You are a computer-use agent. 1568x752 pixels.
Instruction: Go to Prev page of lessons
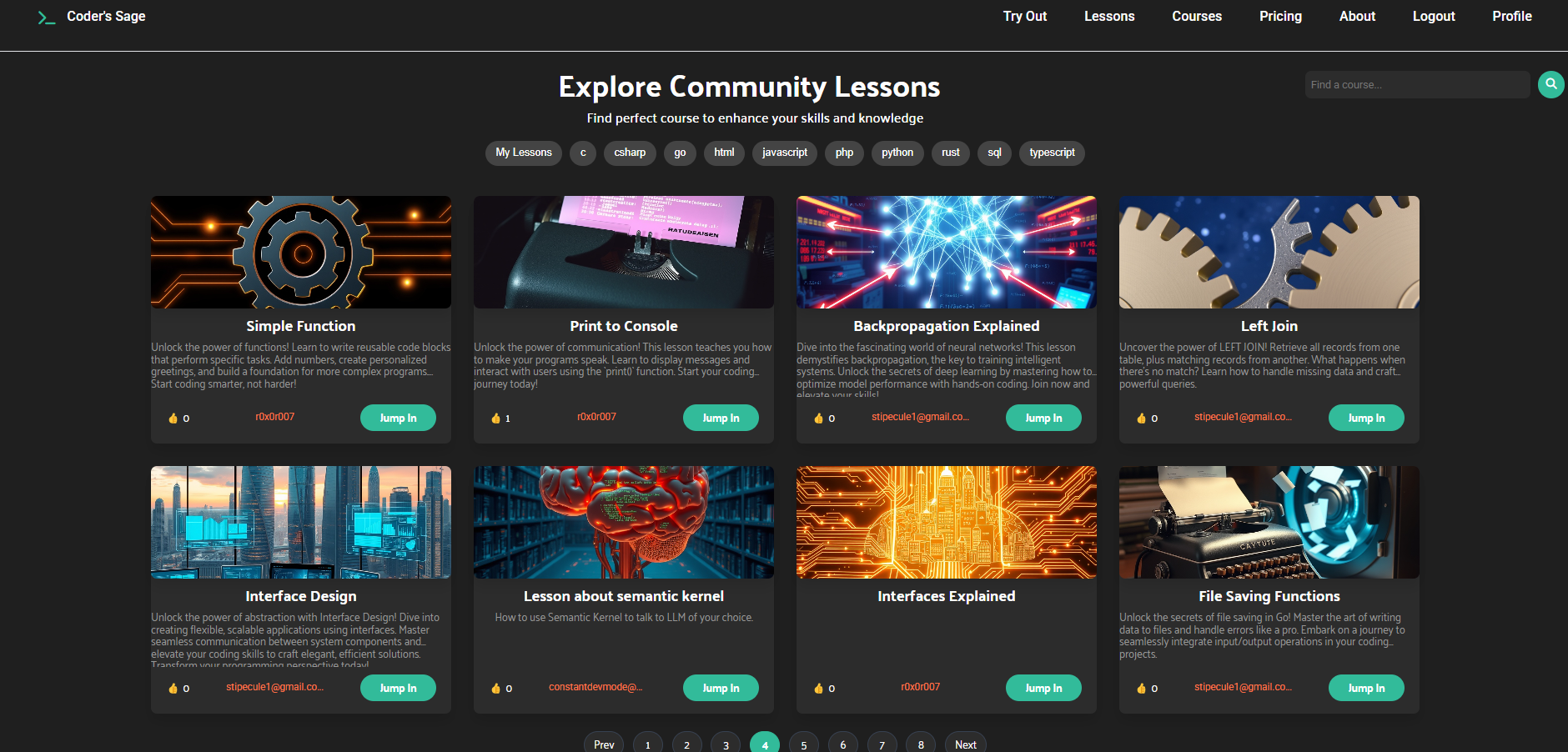604,744
